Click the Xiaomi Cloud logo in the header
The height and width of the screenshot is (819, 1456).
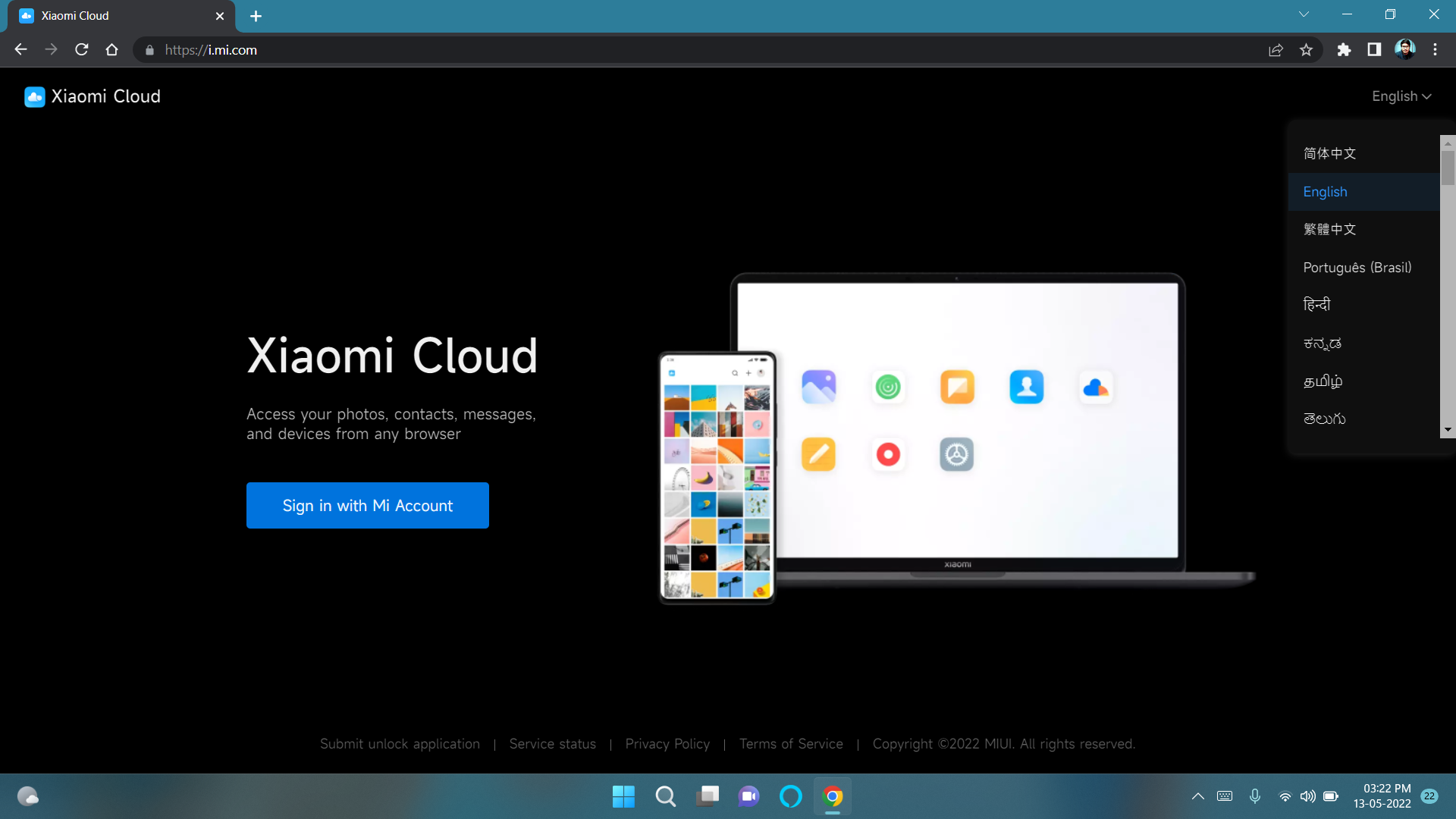(91, 96)
